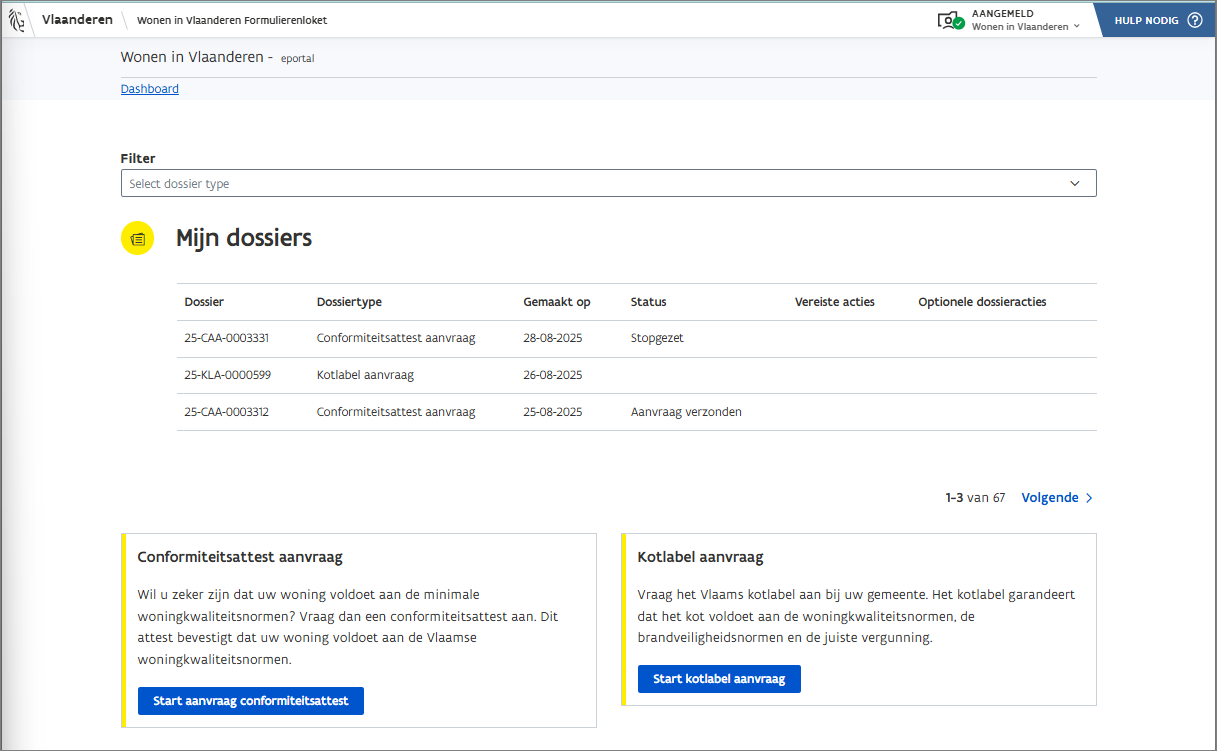Click Wonen in Vlaanderen Formulierenloket title
Screen dimensions: 1217x751
232,20
